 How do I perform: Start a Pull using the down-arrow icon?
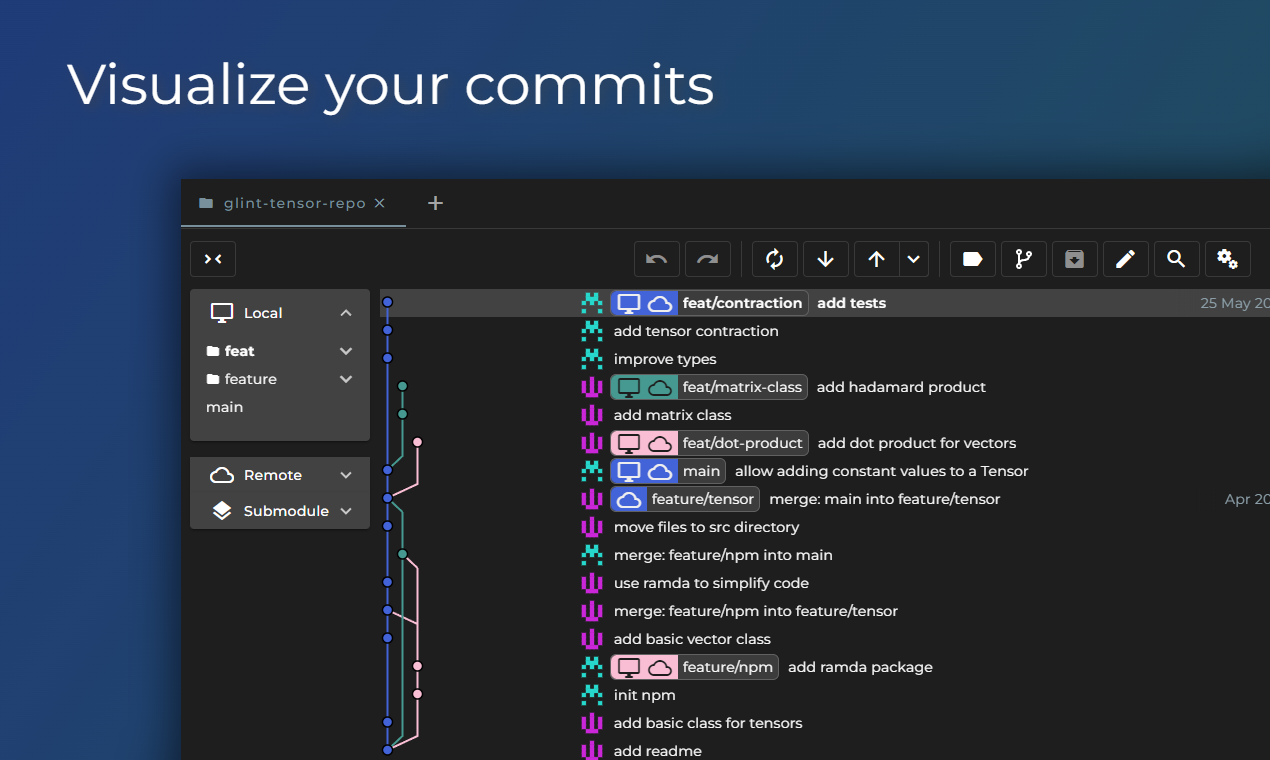pos(825,259)
